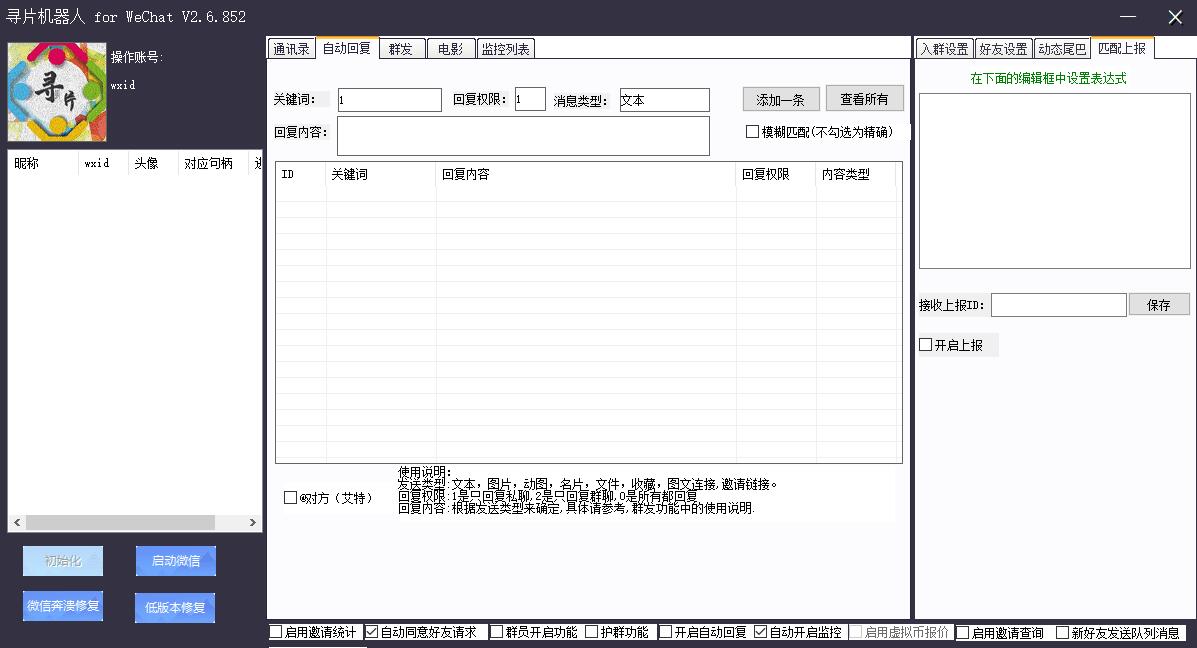Screen dimensions: 1197x648
Task: Click the 启动微信 button
Action: tap(176, 561)
